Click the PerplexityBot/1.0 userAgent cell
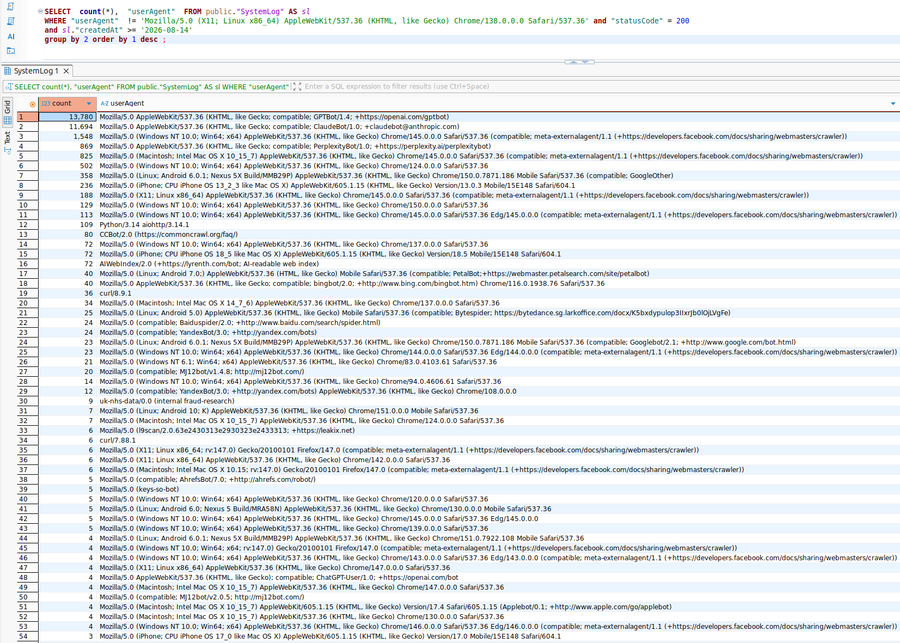 [498, 146]
